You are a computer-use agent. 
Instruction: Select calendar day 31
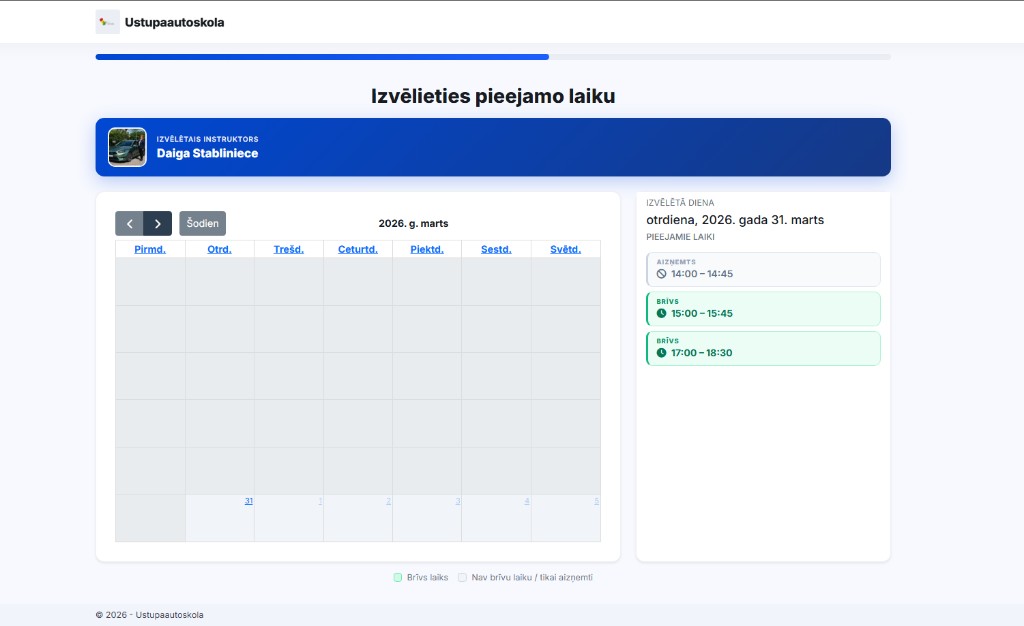point(248,501)
